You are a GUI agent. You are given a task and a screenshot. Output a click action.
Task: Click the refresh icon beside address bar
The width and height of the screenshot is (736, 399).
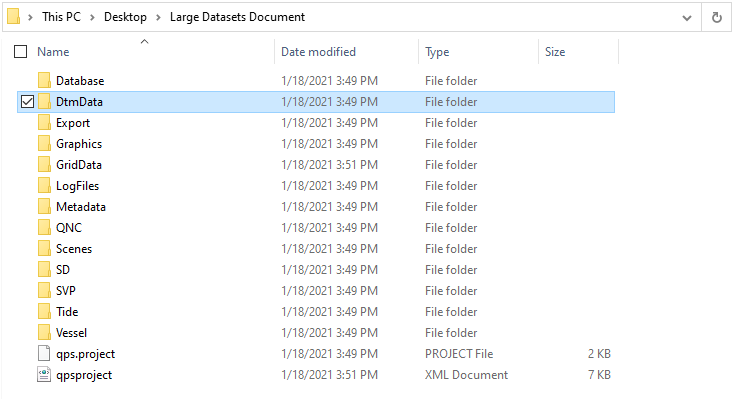coord(717,18)
